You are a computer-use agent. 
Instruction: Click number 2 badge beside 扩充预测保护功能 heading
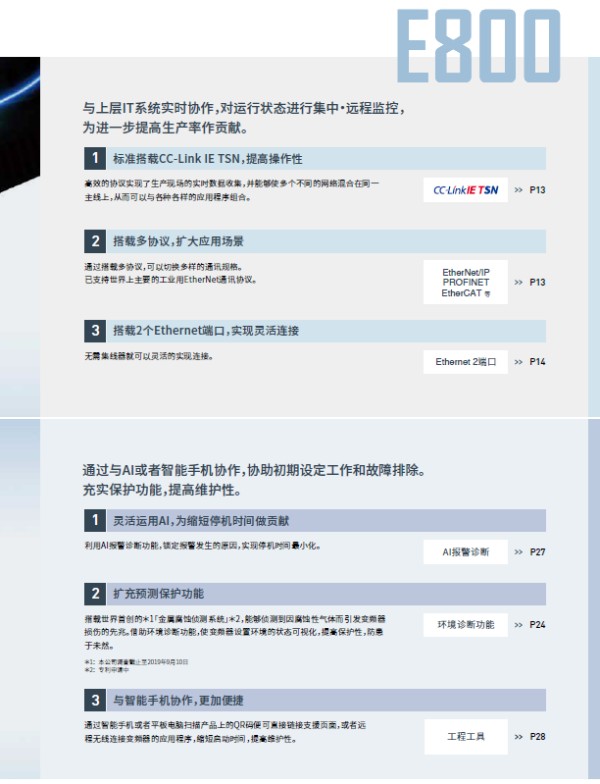[94, 594]
